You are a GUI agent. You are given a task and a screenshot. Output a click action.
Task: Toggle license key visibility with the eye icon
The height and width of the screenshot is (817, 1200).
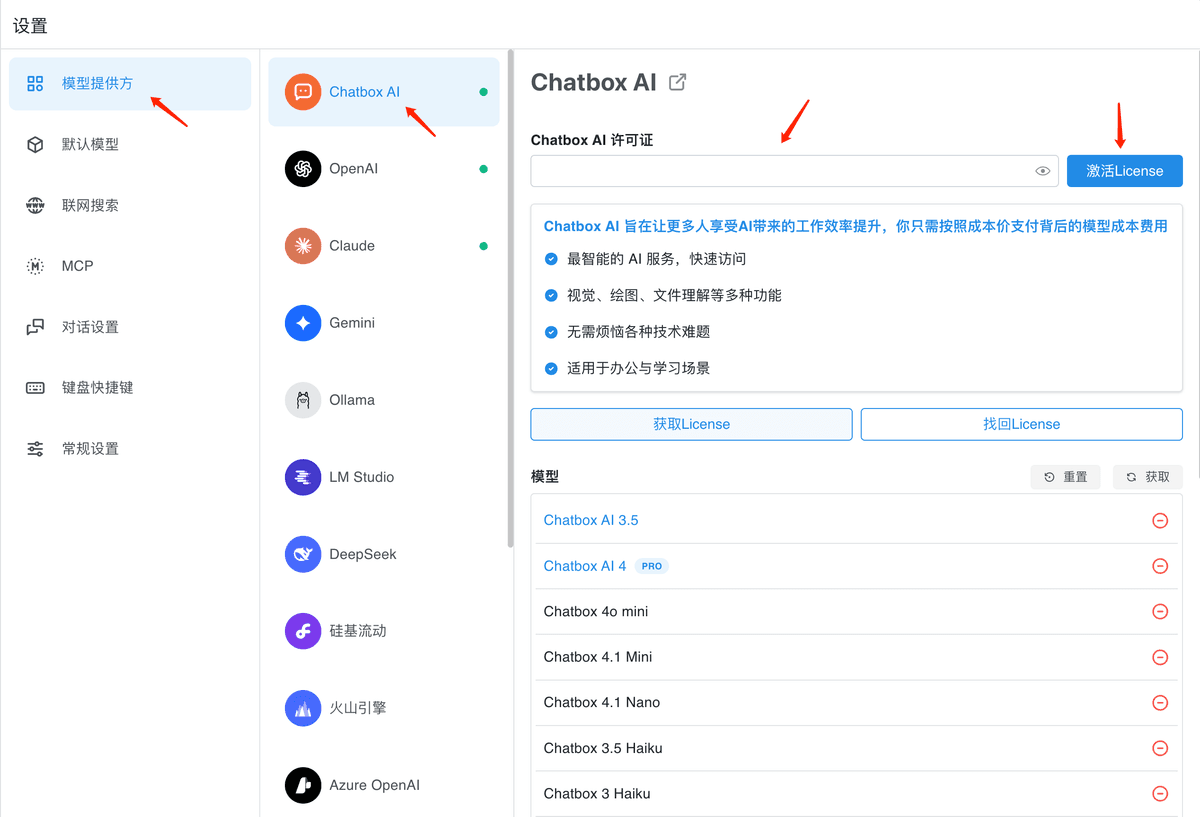[x=1042, y=171]
